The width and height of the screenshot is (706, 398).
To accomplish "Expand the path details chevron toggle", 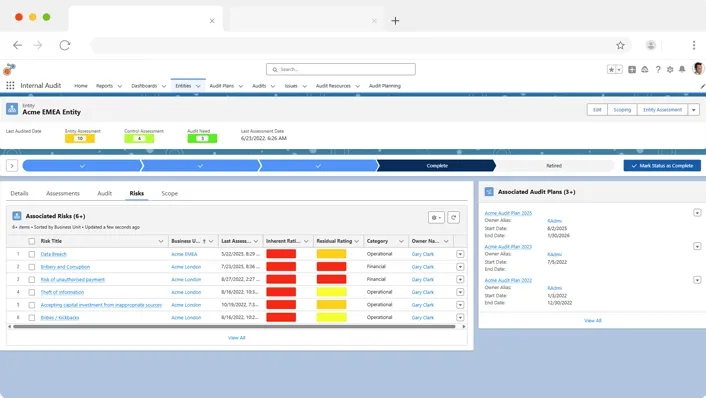I will pyautogui.click(x=12, y=166).
